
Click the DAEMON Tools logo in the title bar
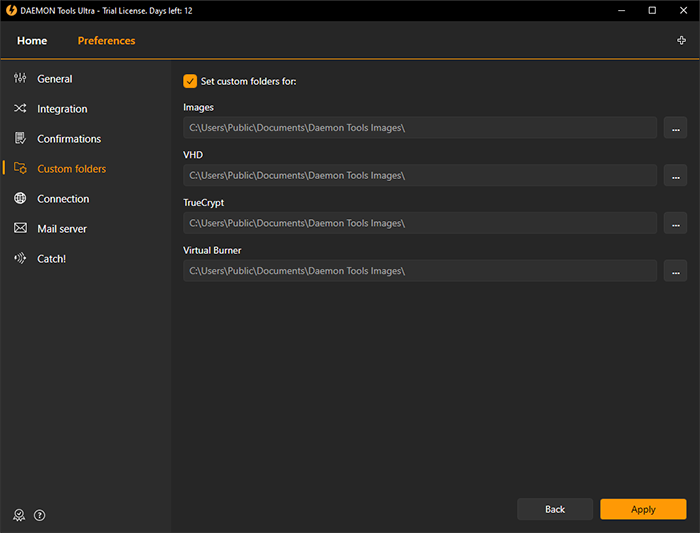click(x=11, y=10)
